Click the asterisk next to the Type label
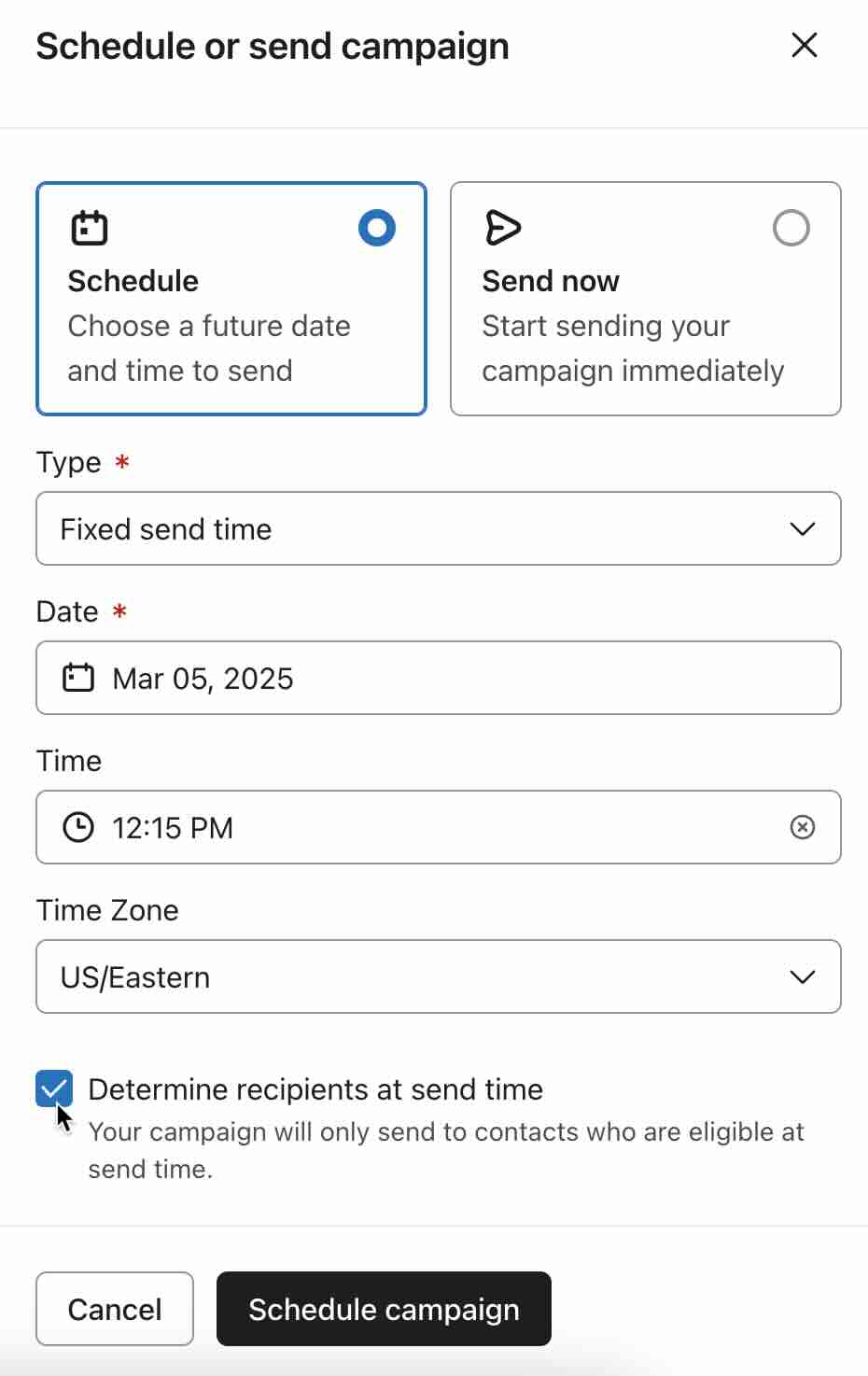The image size is (868, 1376). coord(121,462)
